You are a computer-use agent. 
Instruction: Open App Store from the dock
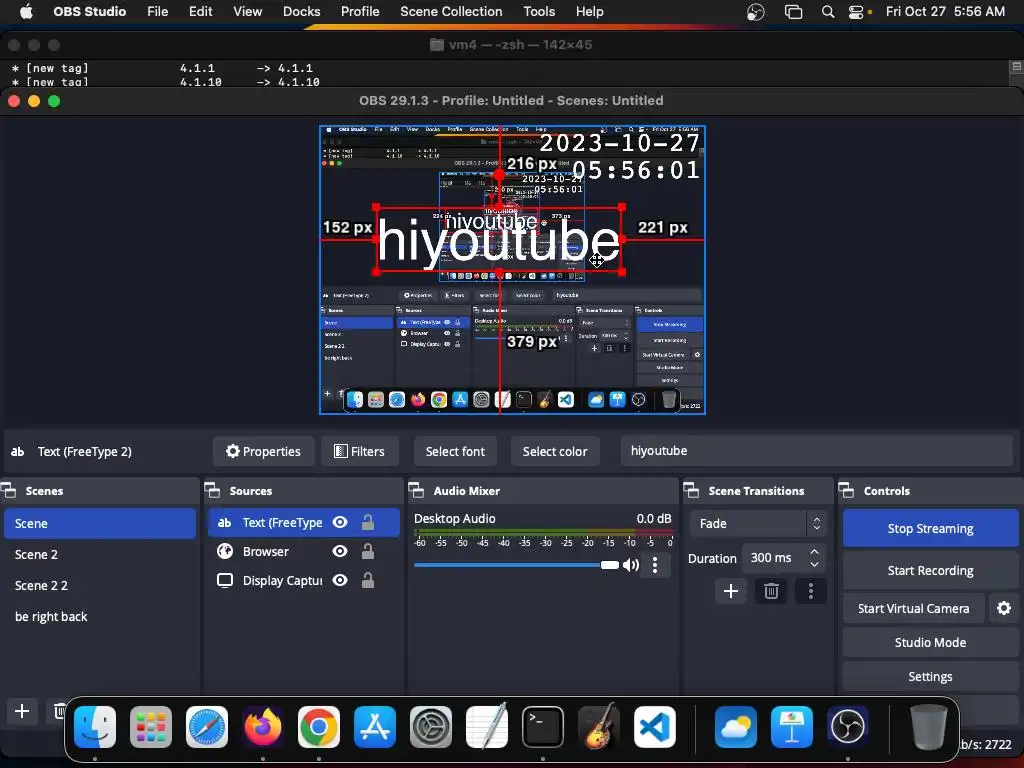coord(375,727)
